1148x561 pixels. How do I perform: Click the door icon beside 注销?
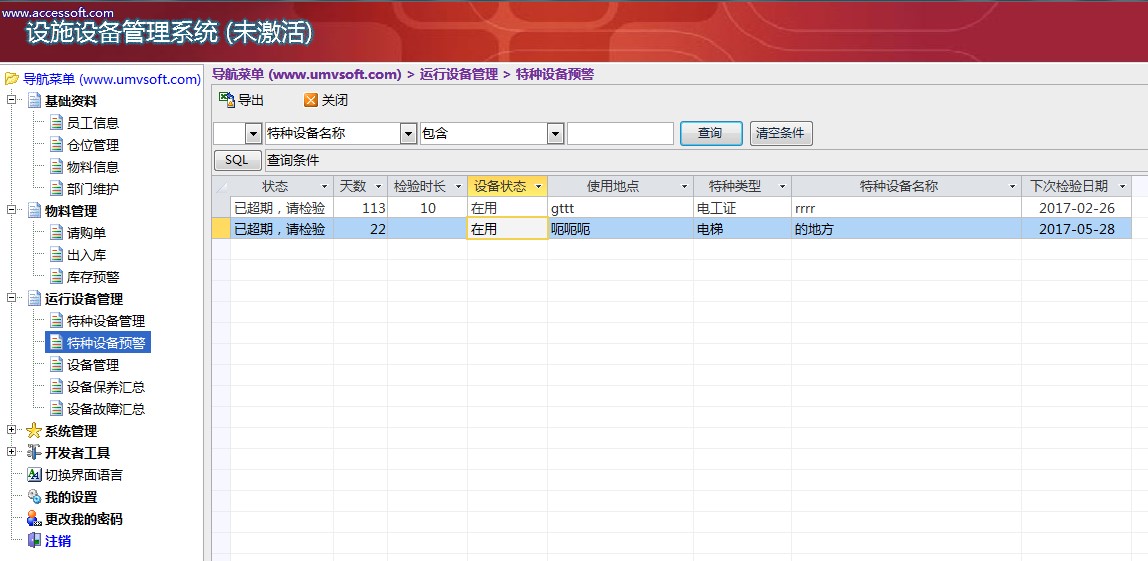point(34,540)
